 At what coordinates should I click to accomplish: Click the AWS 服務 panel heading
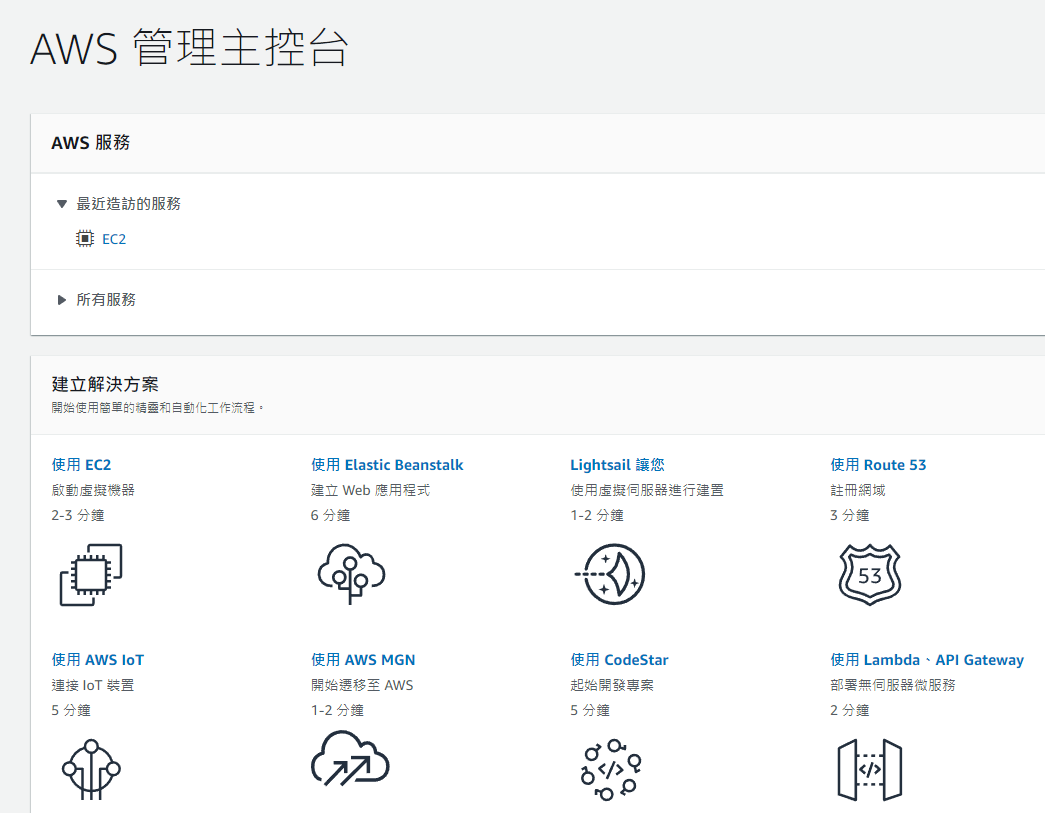(x=91, y=143)
